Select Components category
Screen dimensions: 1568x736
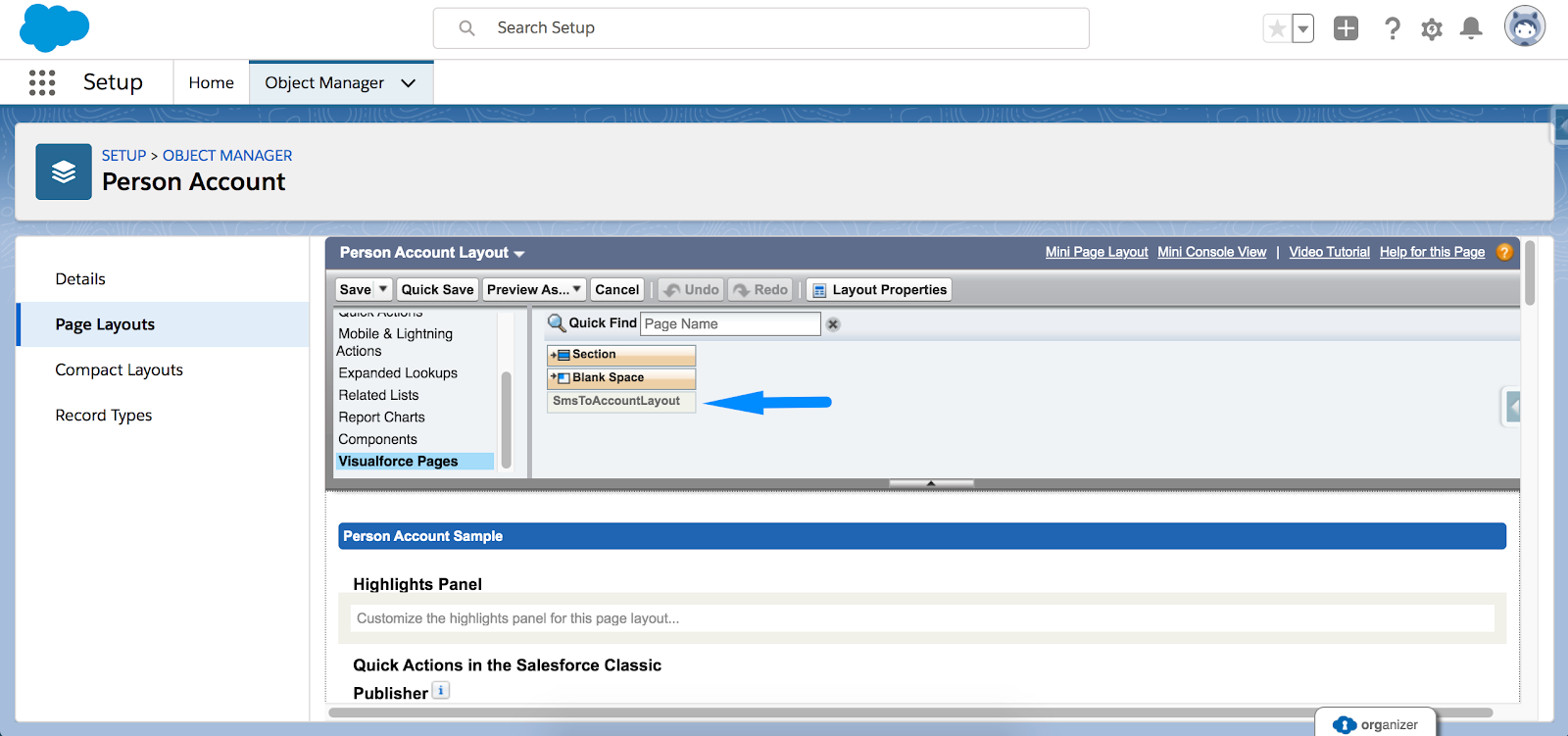coord(377,439)
